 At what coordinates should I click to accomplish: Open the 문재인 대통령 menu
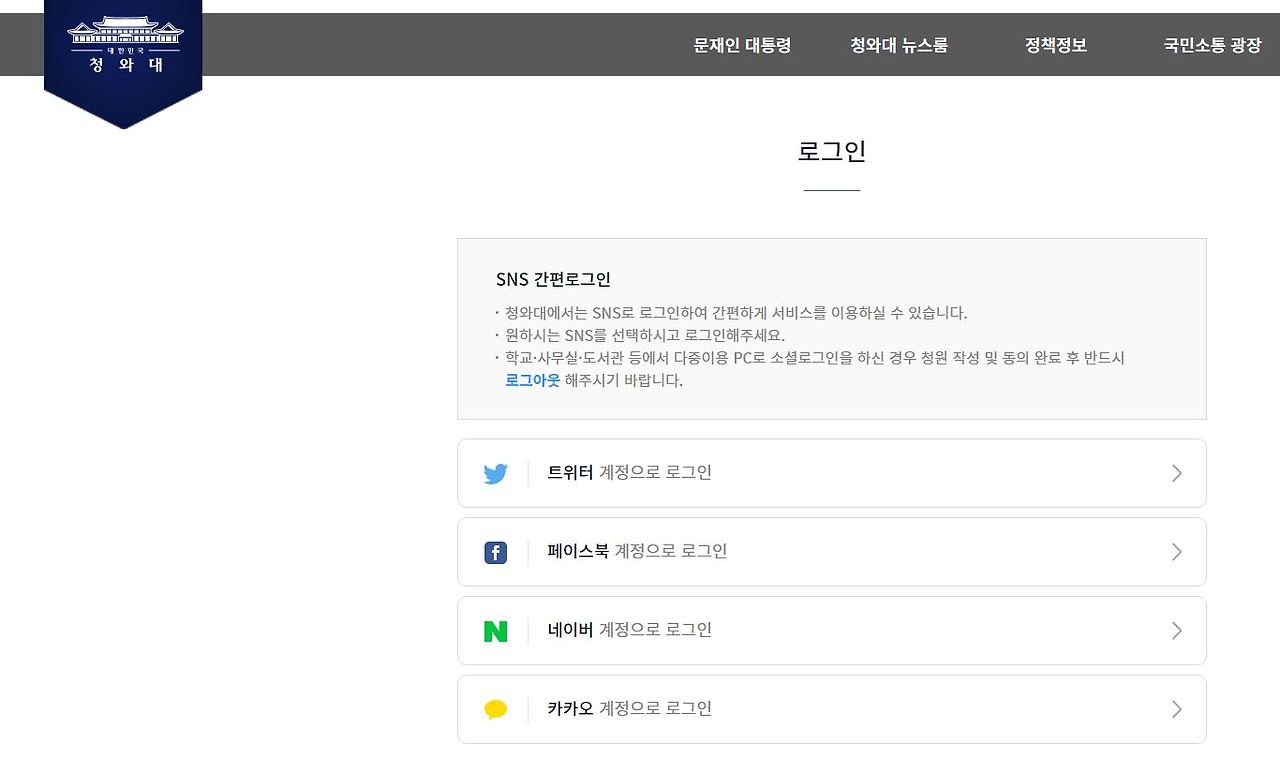[742, 45]
